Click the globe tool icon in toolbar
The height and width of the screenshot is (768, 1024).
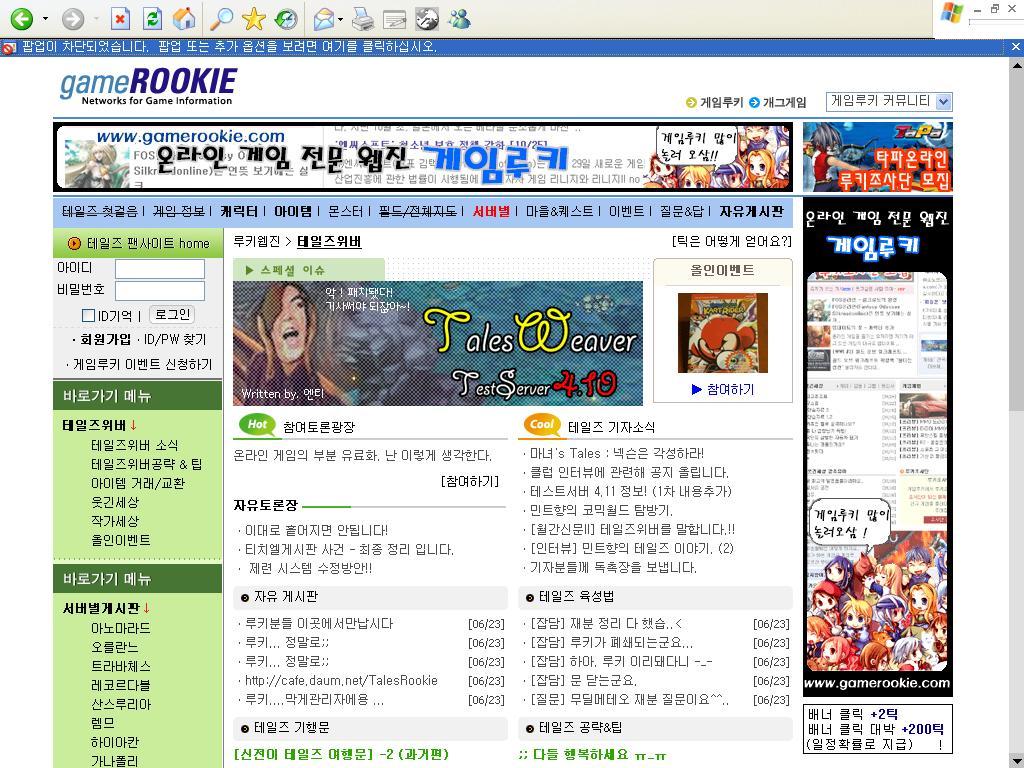click(x=427, y=19)
